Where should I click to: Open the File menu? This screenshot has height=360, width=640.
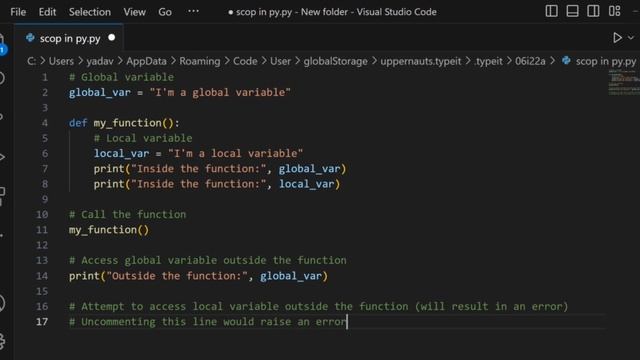point(18,12)
